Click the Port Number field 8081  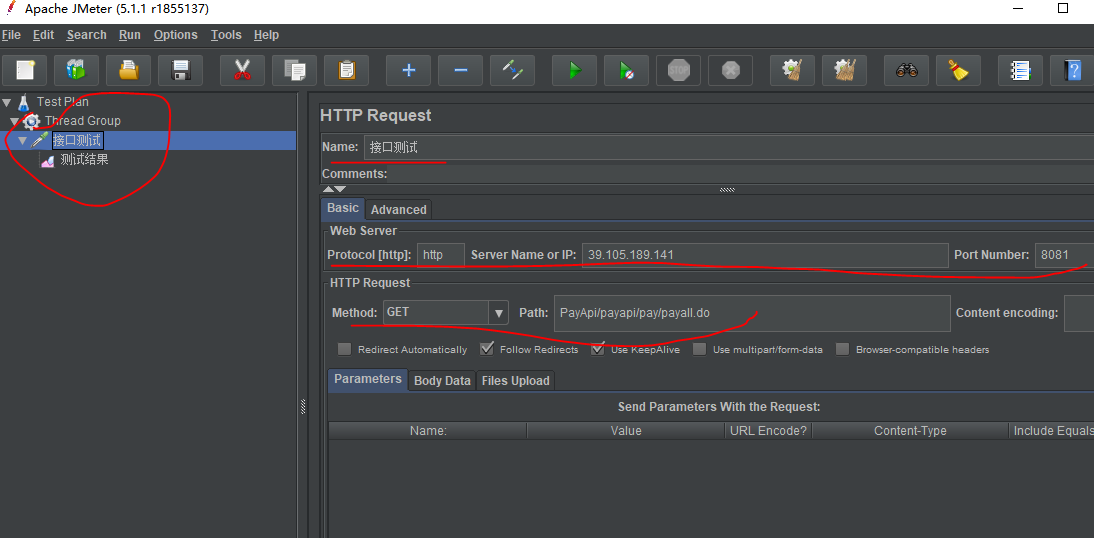(1064, 255)
